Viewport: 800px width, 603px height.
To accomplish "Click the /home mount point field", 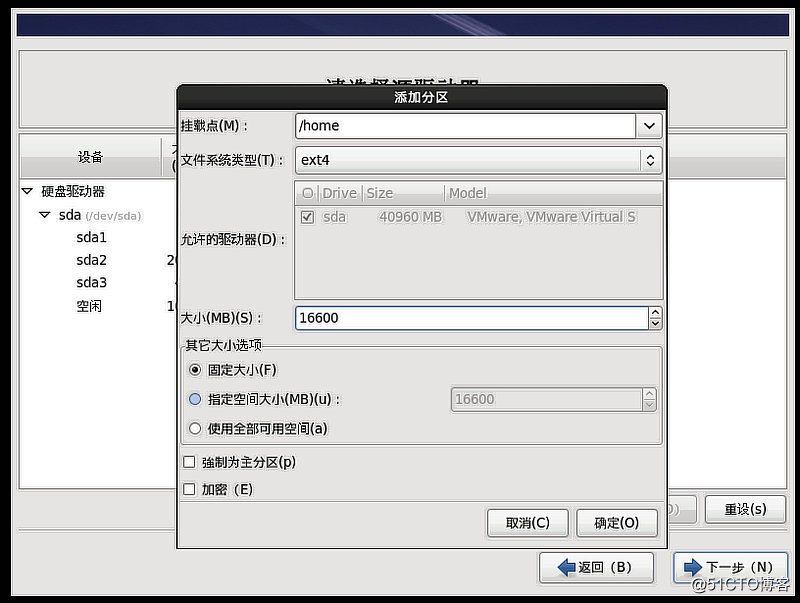I will [465, 126].
